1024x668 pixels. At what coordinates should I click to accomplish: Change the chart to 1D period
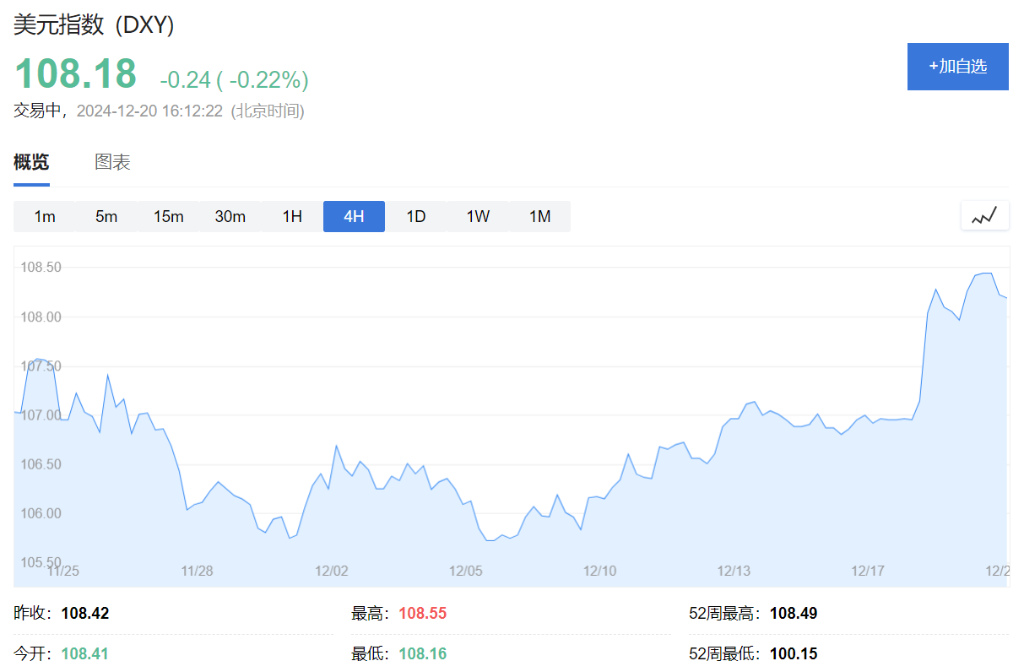pyautogui.click(x=416, y=216)
